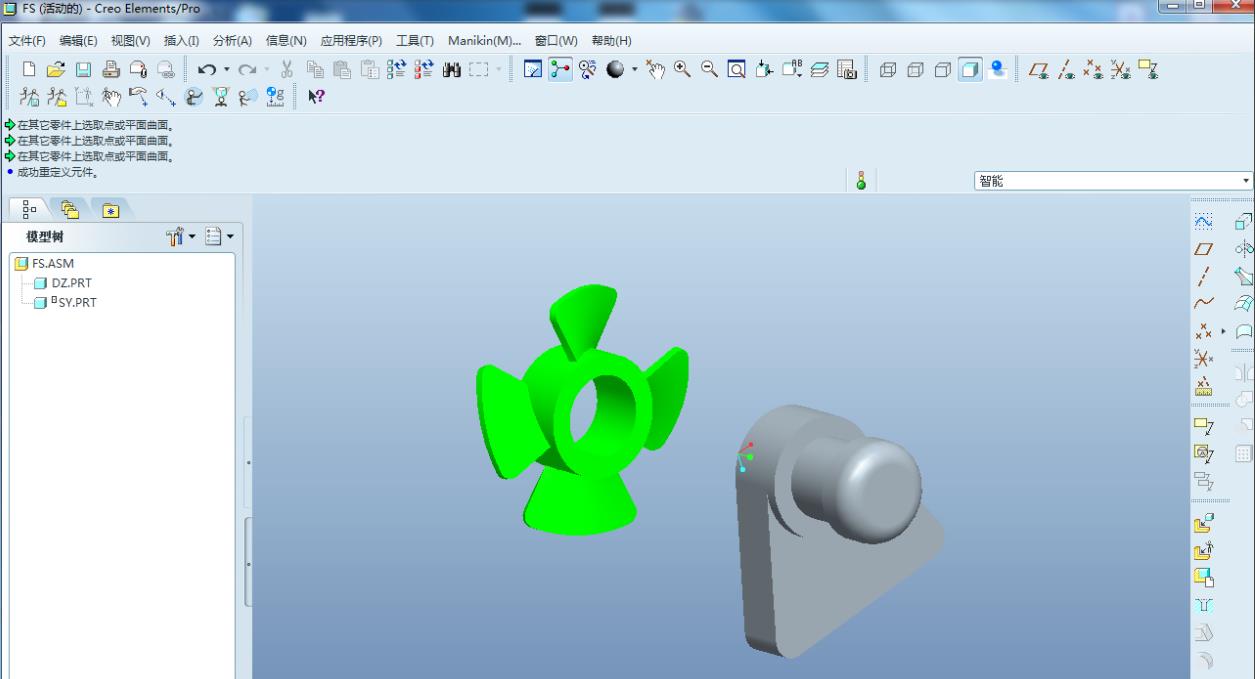1255x679 pixels.
Task: Select SY.PRT in the model tree
Action: pos(65,301)
